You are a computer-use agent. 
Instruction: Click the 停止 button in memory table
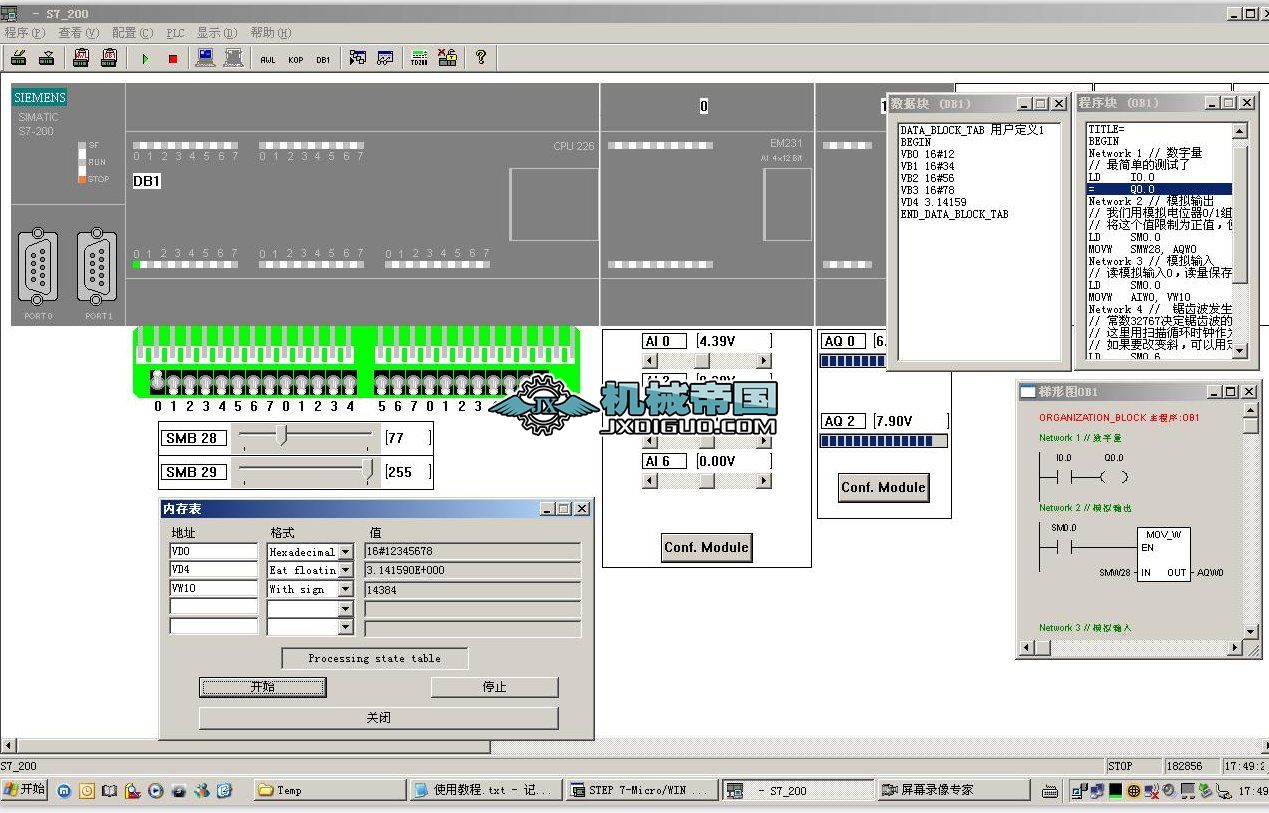pos(494,687)
